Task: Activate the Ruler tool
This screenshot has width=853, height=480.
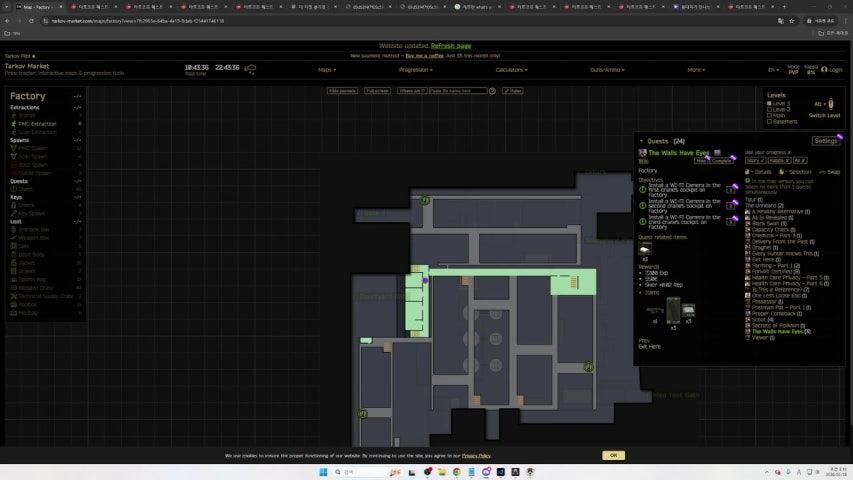Action: (x=512, y=91)
